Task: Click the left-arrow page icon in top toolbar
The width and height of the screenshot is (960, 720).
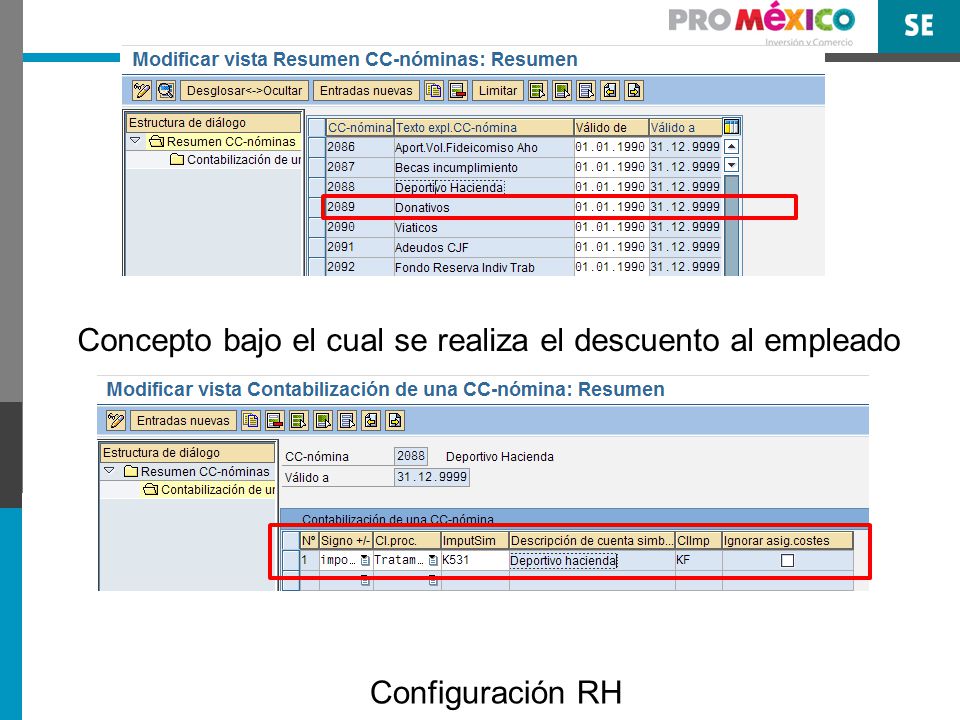Action: pos(610,91)
